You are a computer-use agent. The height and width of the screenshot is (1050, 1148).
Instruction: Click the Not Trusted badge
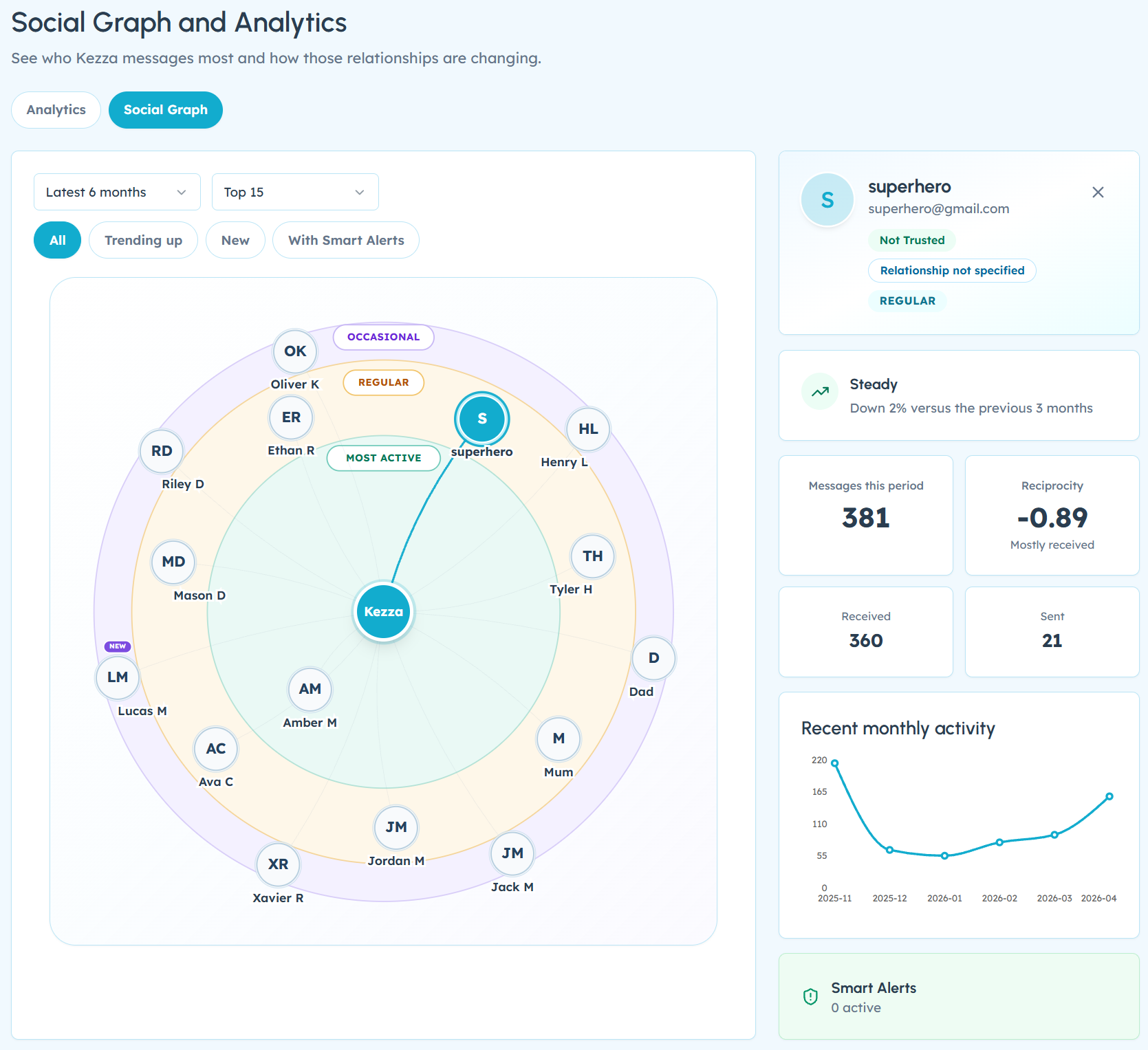click(912, 240)
